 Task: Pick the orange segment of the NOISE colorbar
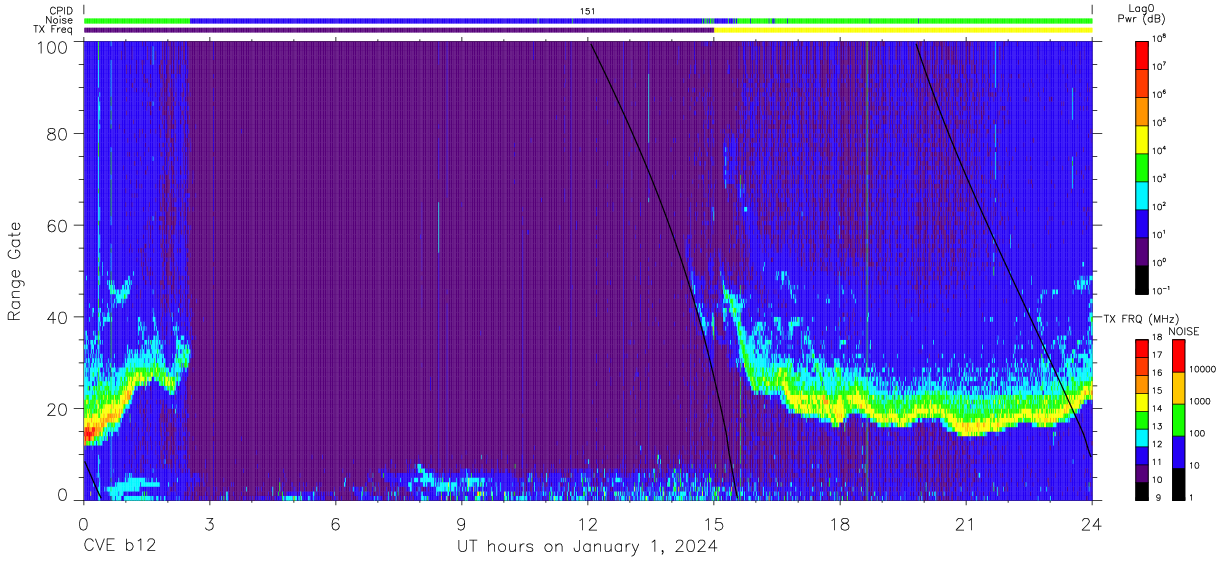point(1179,387)
